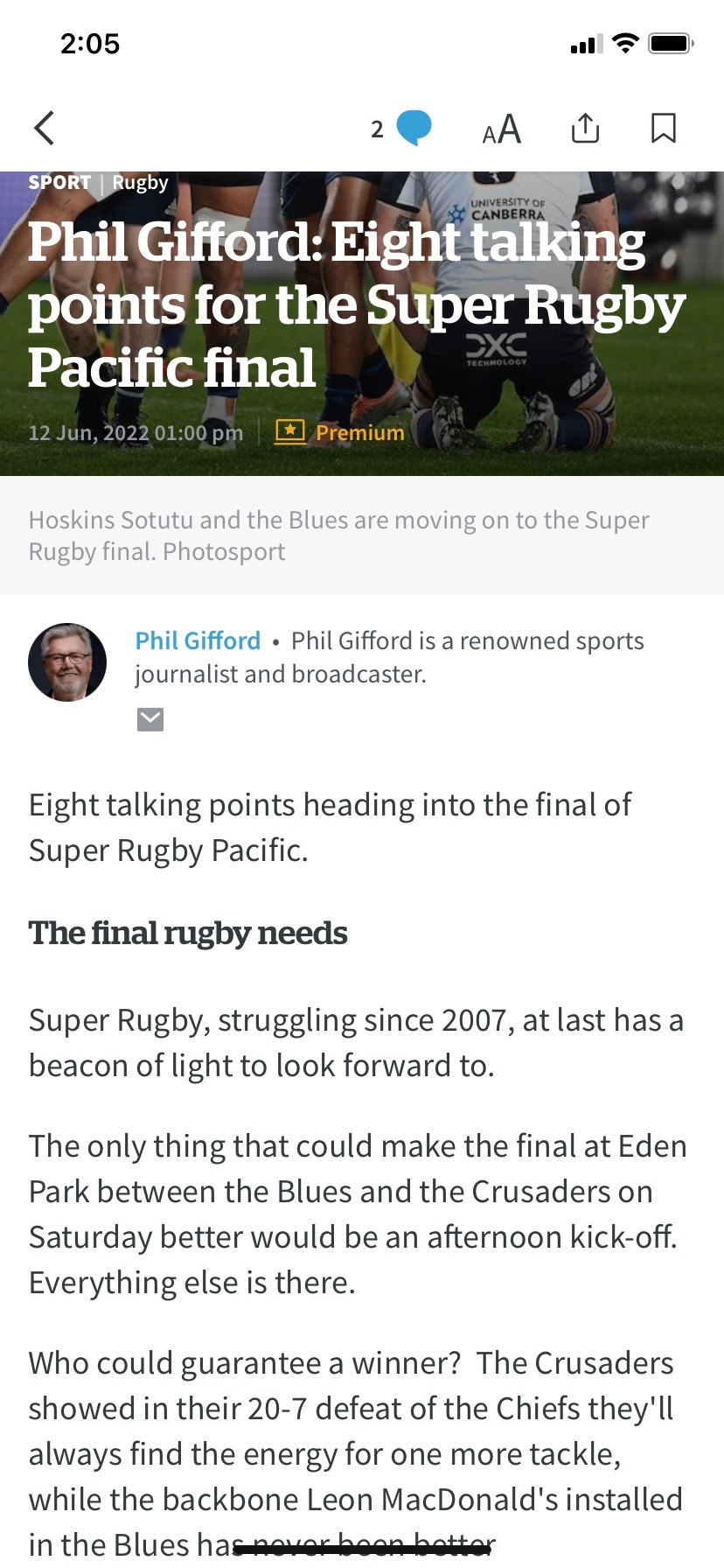The width and height of the screenshot is (724, 1568).
Task: Tap the share icon
Action: (585, 128)
